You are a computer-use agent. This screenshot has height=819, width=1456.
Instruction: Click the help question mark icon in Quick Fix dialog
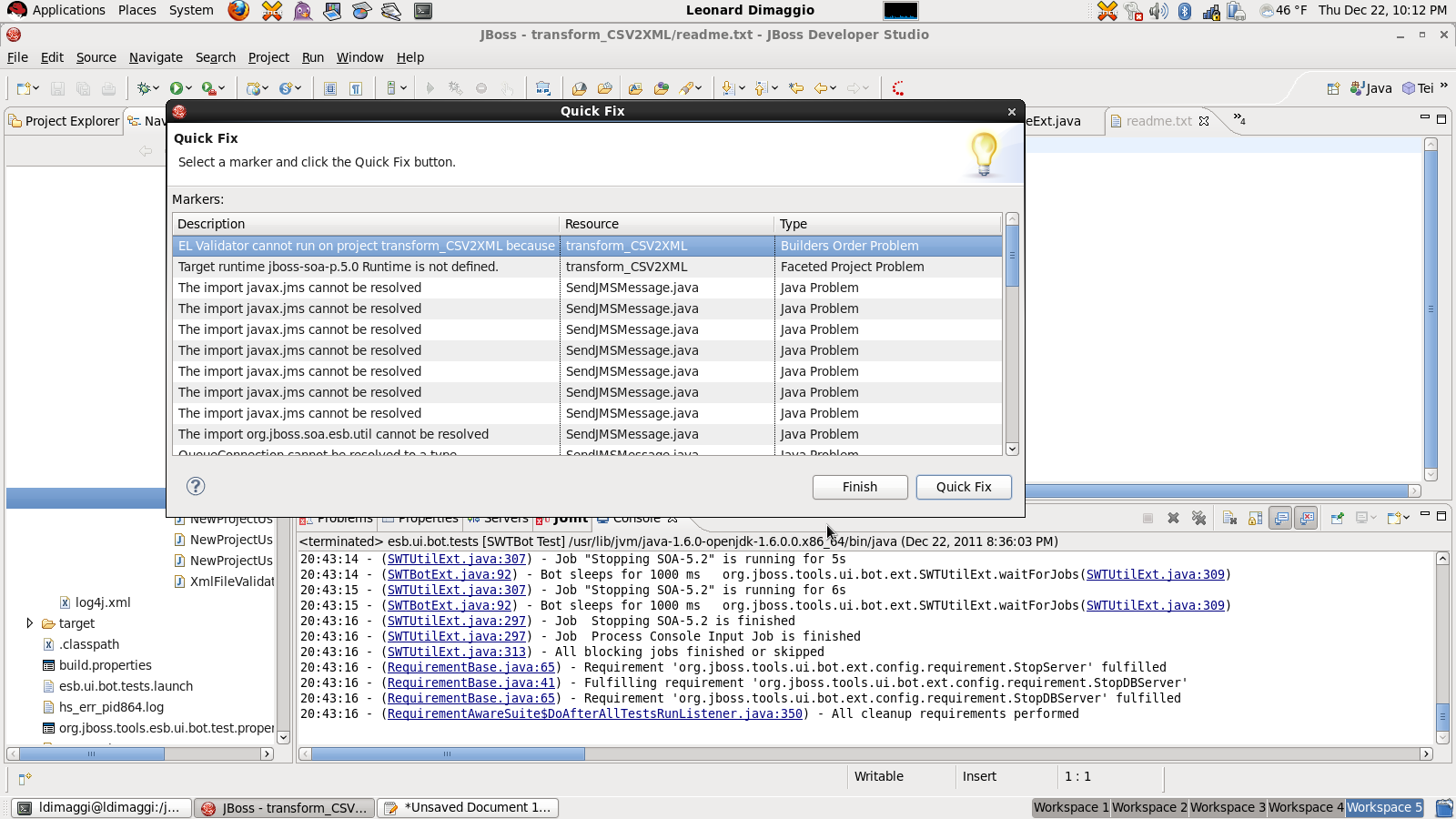[x=196, y=486]
